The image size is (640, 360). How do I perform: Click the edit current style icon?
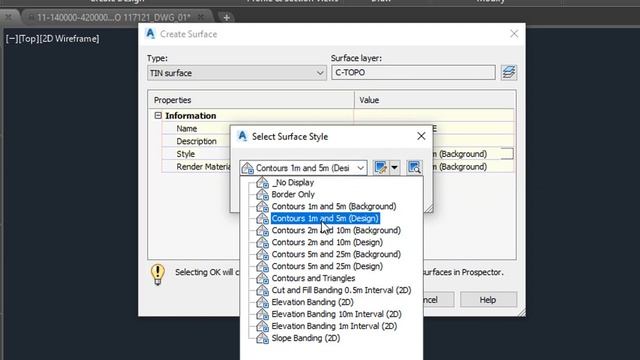point(381,167)
